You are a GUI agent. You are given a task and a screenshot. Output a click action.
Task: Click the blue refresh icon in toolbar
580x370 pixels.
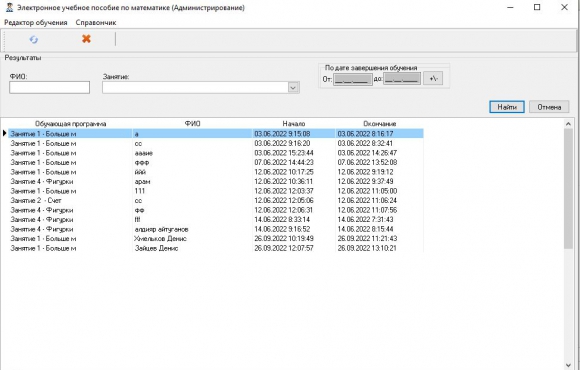pyautogui.click(x=34, y=39)
